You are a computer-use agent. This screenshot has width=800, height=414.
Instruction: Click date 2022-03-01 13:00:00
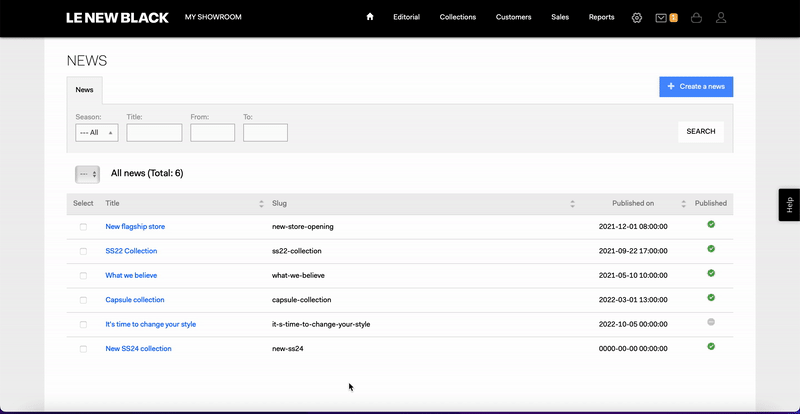[633, 300]
